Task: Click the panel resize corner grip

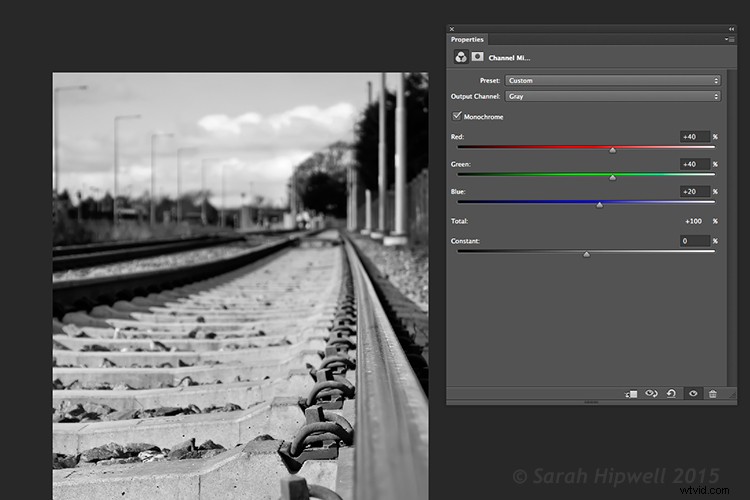Action: tap(732, 394)
